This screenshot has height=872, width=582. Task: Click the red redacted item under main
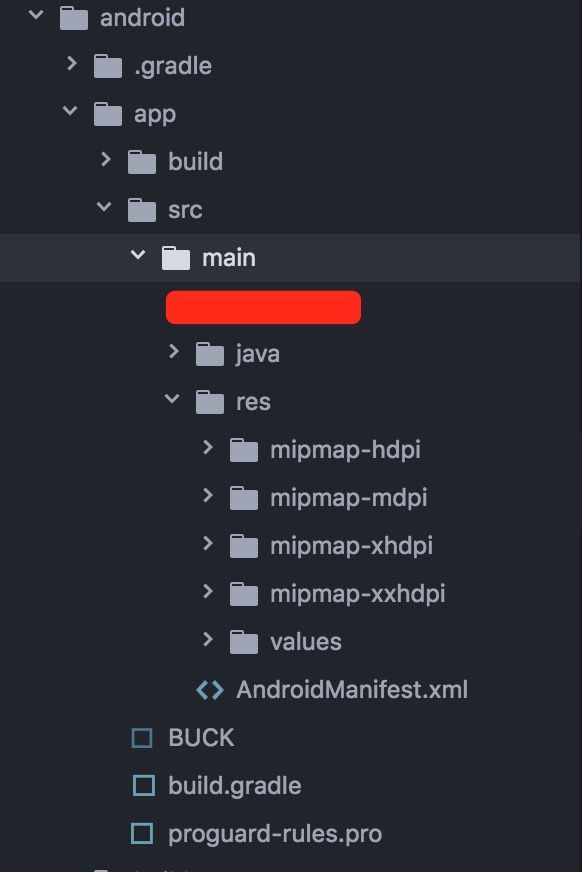(x=263, y=307)
